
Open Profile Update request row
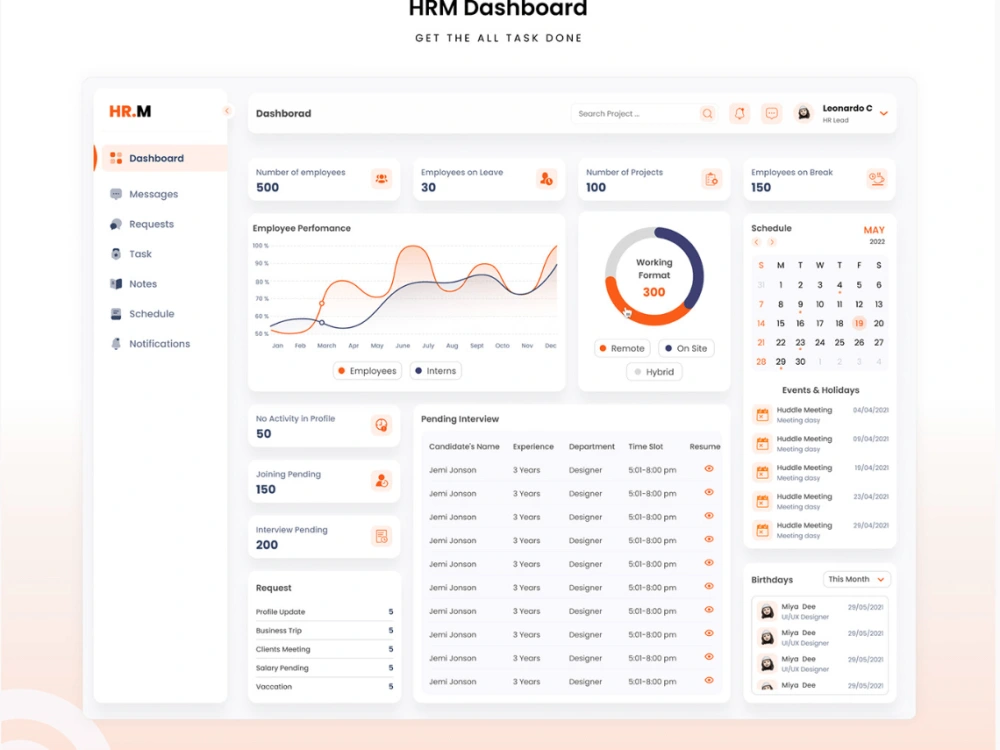[x=324, y=612]
